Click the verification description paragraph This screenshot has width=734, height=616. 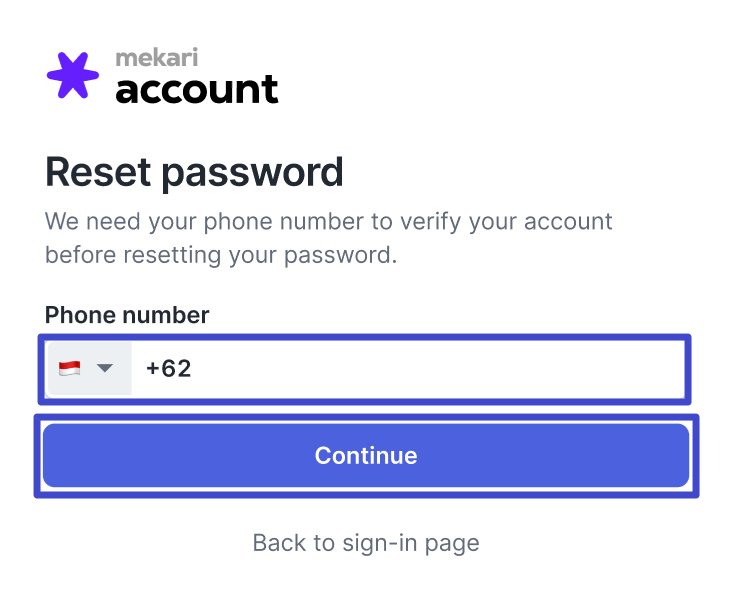(x=329, y=238)
